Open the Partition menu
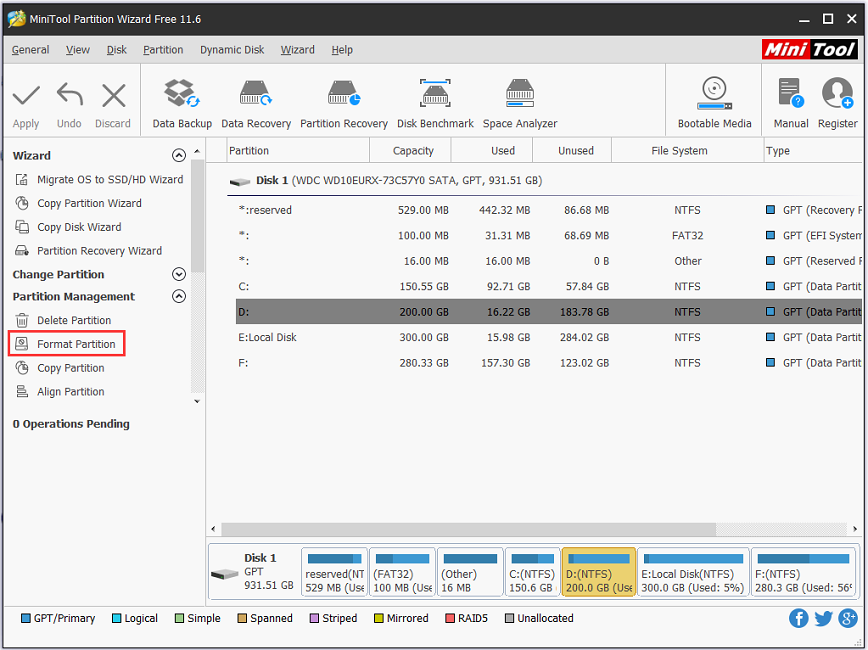This screenshot has width=868, height=650. coord(163,50)
